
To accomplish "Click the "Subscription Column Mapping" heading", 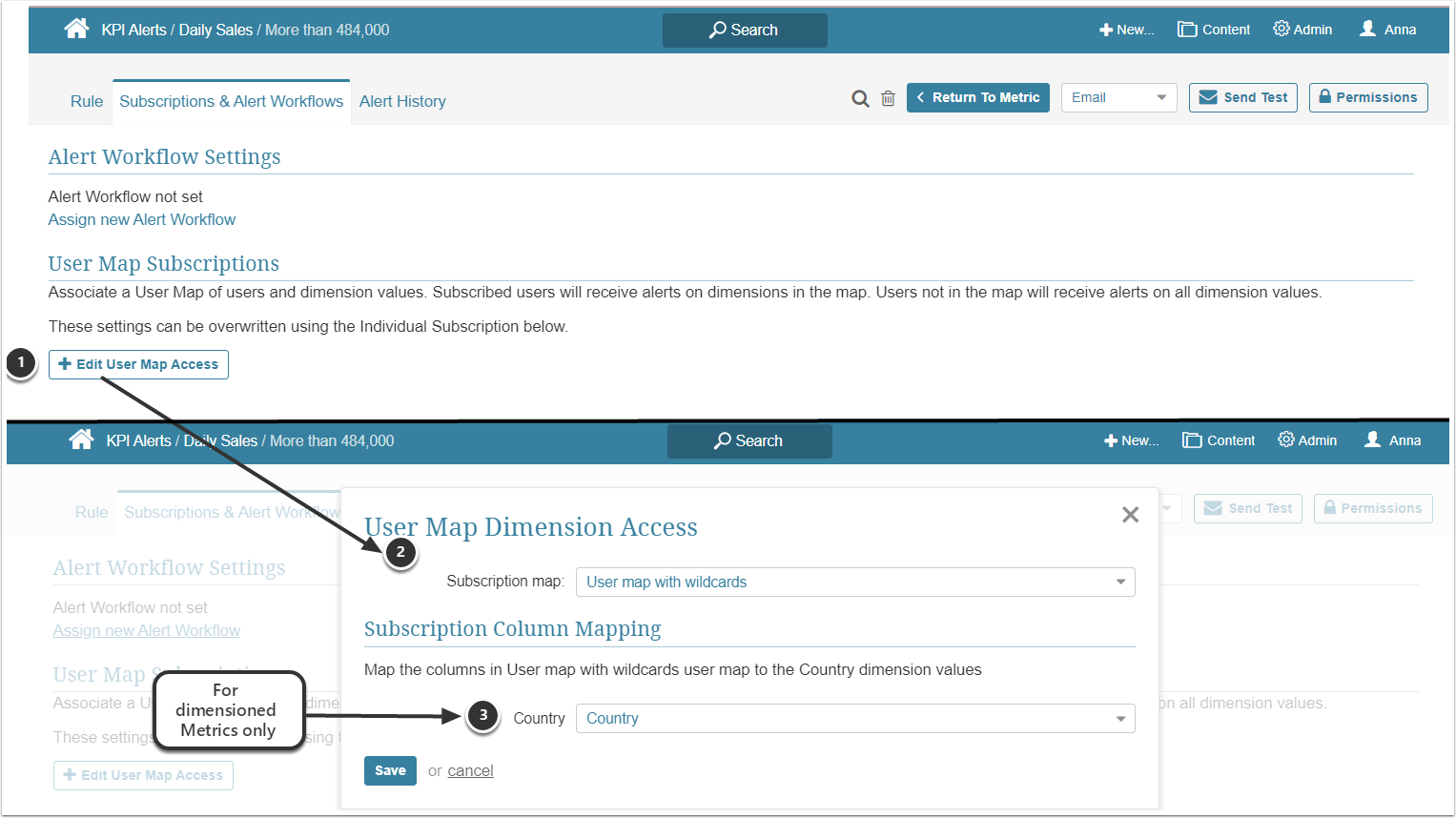I will pos(513,629).
